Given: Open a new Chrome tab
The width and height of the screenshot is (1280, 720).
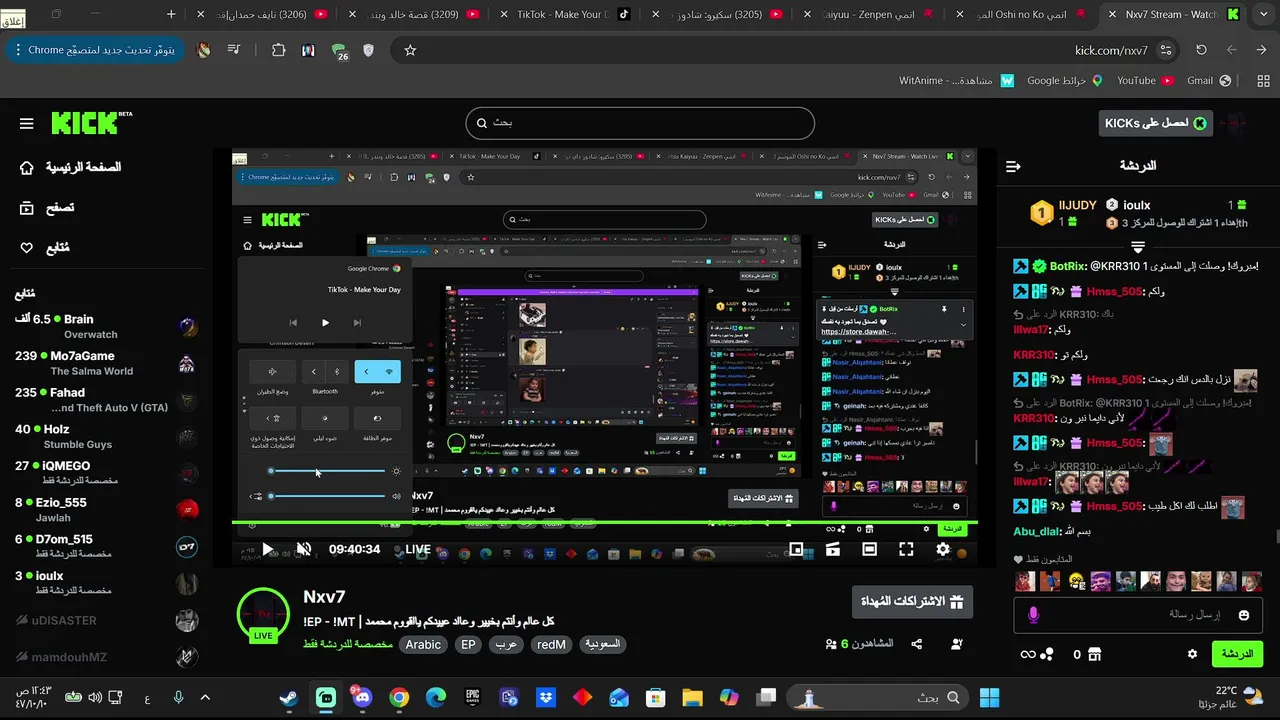Looking at the screenshot, I should (171, 14).
